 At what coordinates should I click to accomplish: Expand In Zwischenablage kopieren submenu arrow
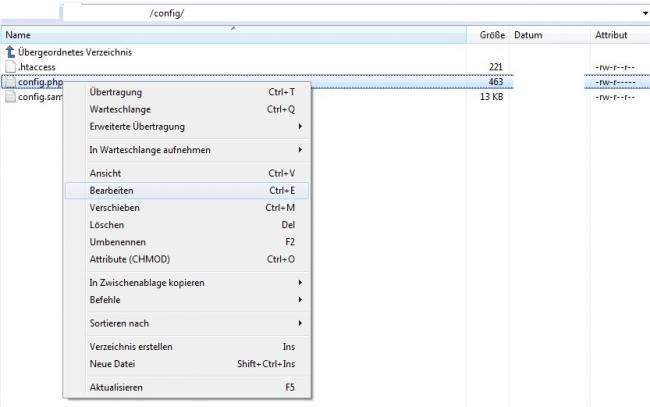300,282
